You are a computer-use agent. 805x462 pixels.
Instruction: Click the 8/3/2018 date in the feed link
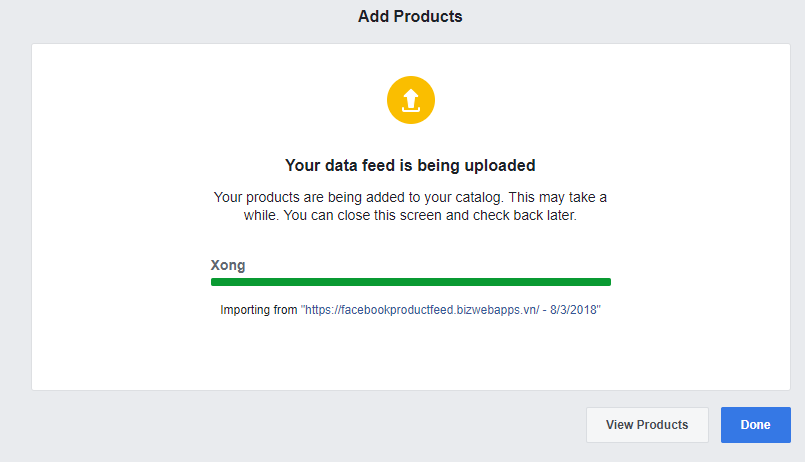tap(573, 310)
